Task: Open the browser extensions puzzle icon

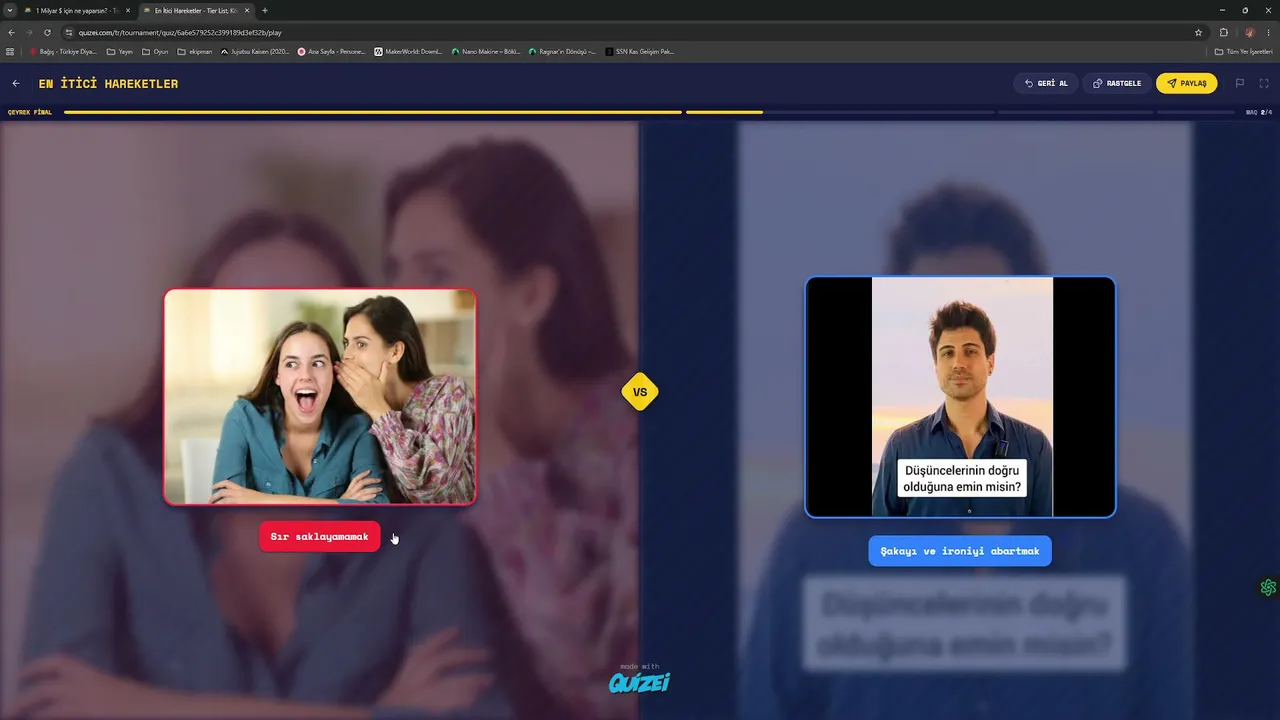Action: (1223, 32)
